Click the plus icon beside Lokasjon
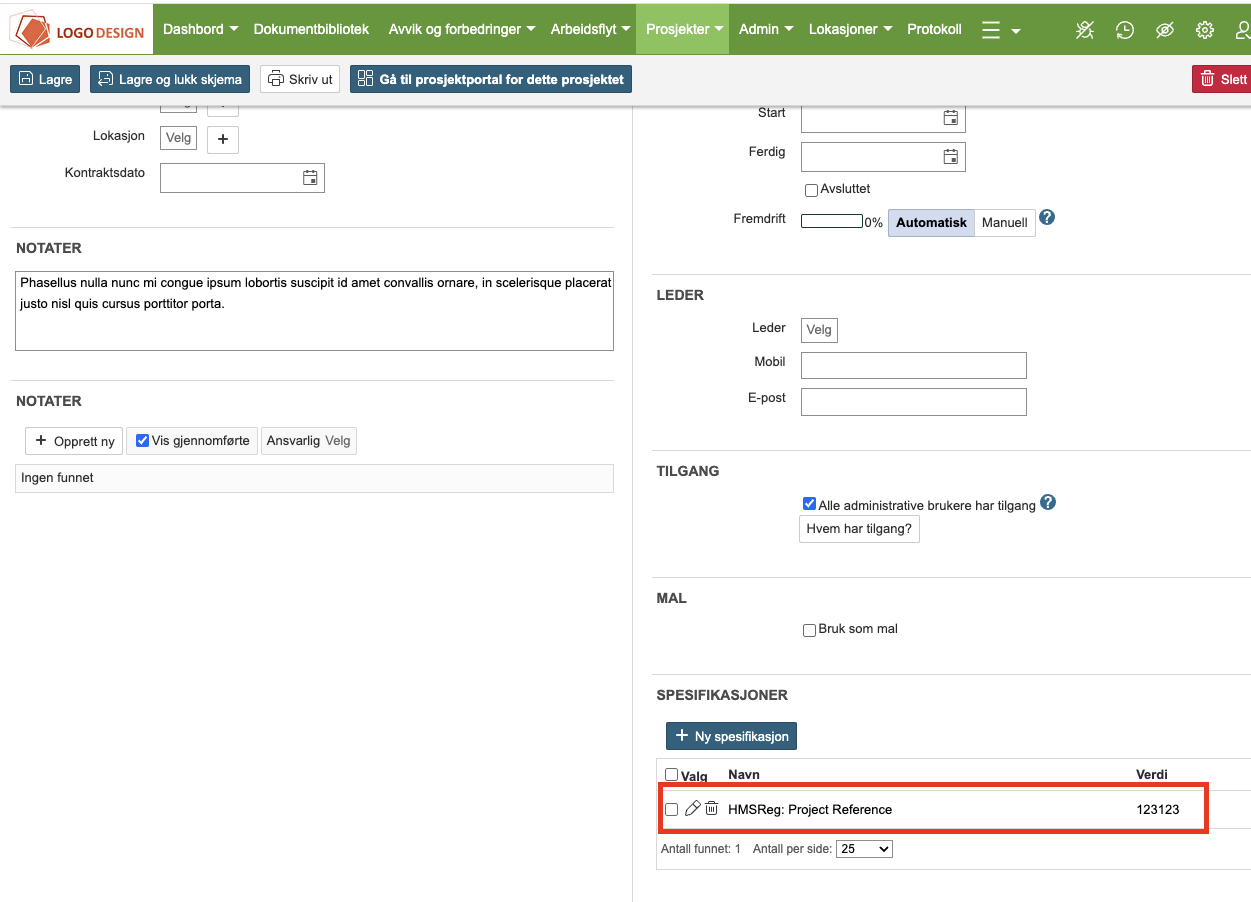The image size is (1251, 902). (222, 139)
